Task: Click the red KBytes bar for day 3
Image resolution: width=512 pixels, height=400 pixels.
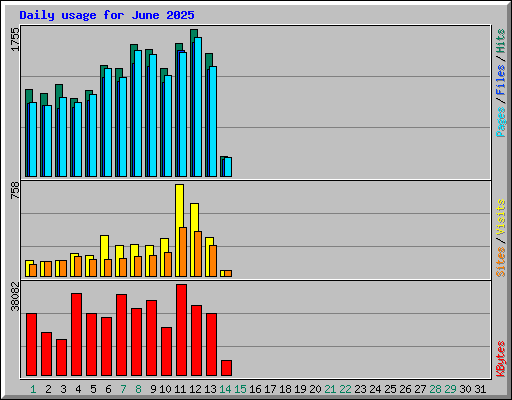Action: coord(61,357)
